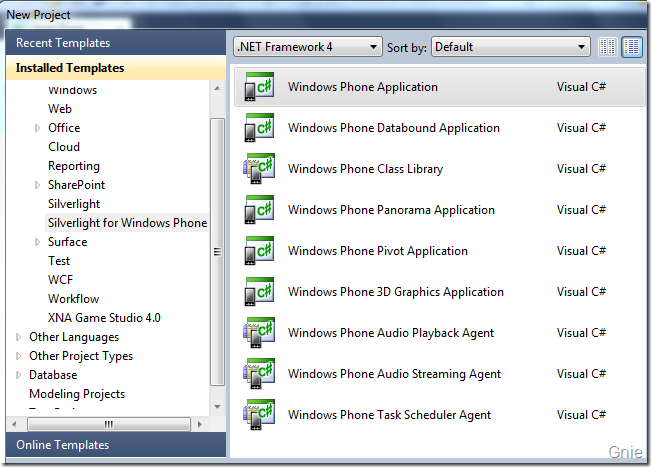Image resolution: width=651 pixels, height=467 pixels.
Task: Select Windows Phone Databound Application text
Action: (x=394, y=128)
